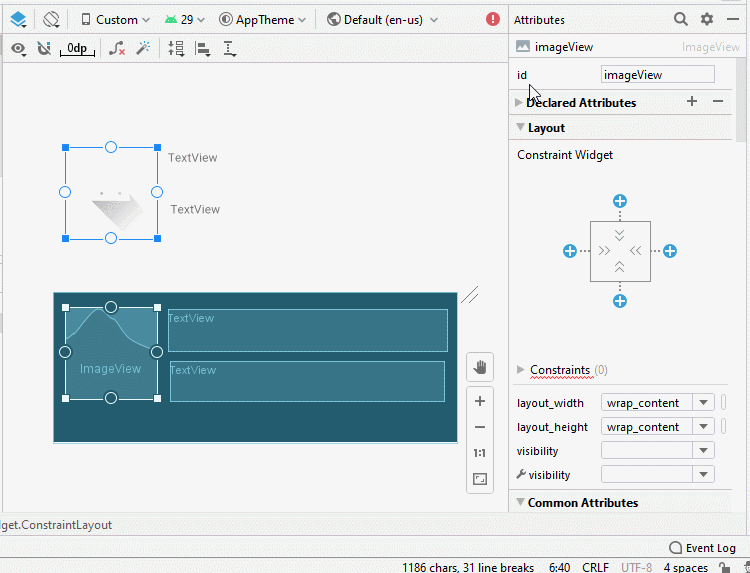Select the upper TextView in design view
The width and height of the screenshot is (750, 573).
[x=193, y=158]
